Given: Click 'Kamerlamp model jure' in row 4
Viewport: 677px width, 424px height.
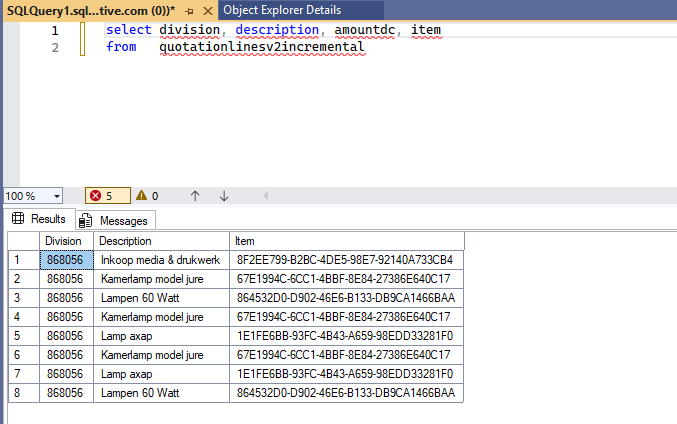Looking at the screenshot, I should (161, 317).
